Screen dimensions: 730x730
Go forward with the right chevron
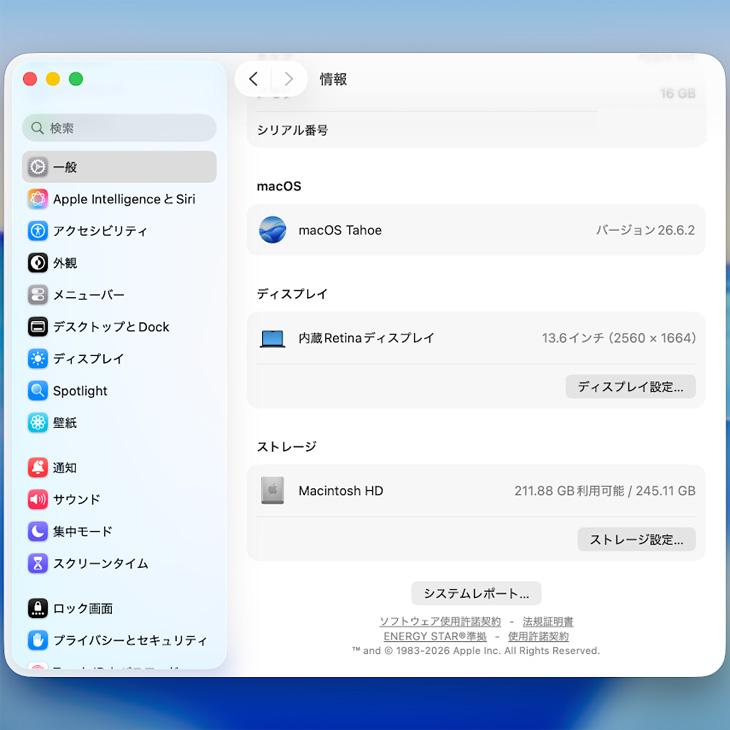pos(289,79)
